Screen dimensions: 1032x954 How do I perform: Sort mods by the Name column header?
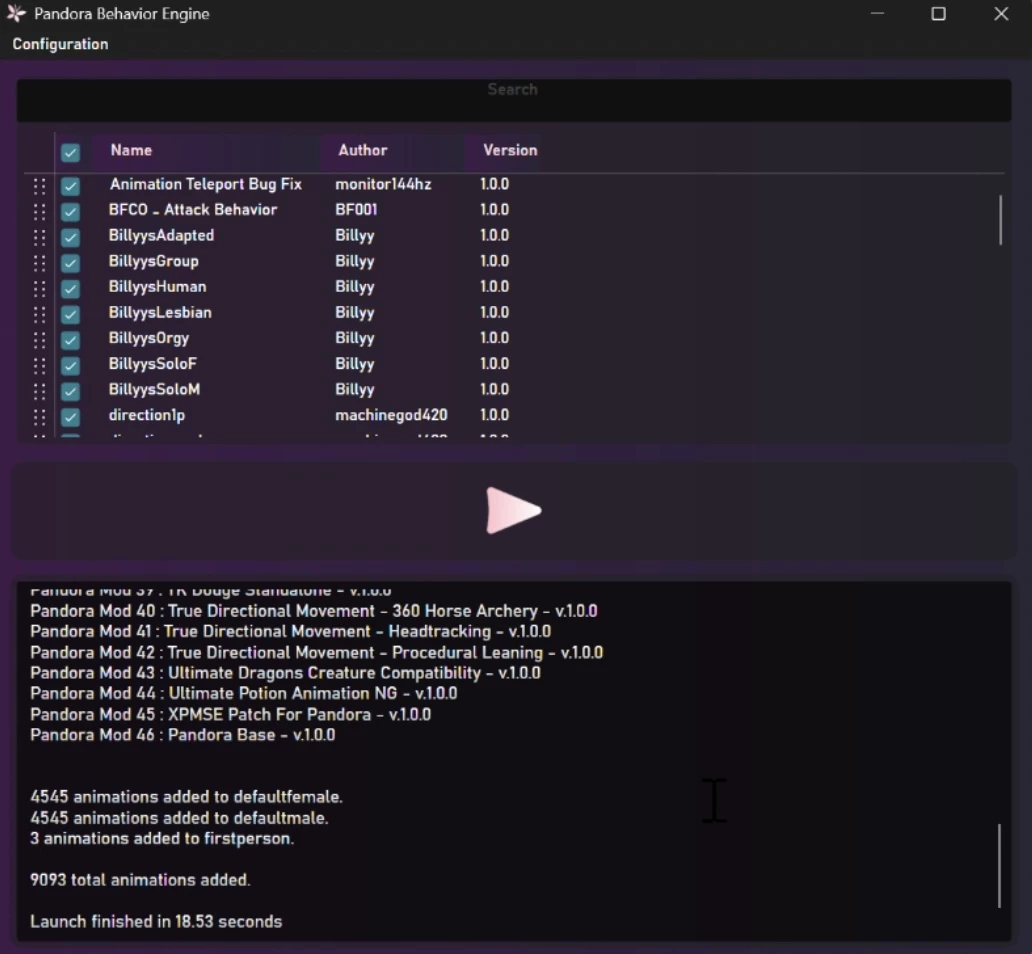tap(131, 150)
